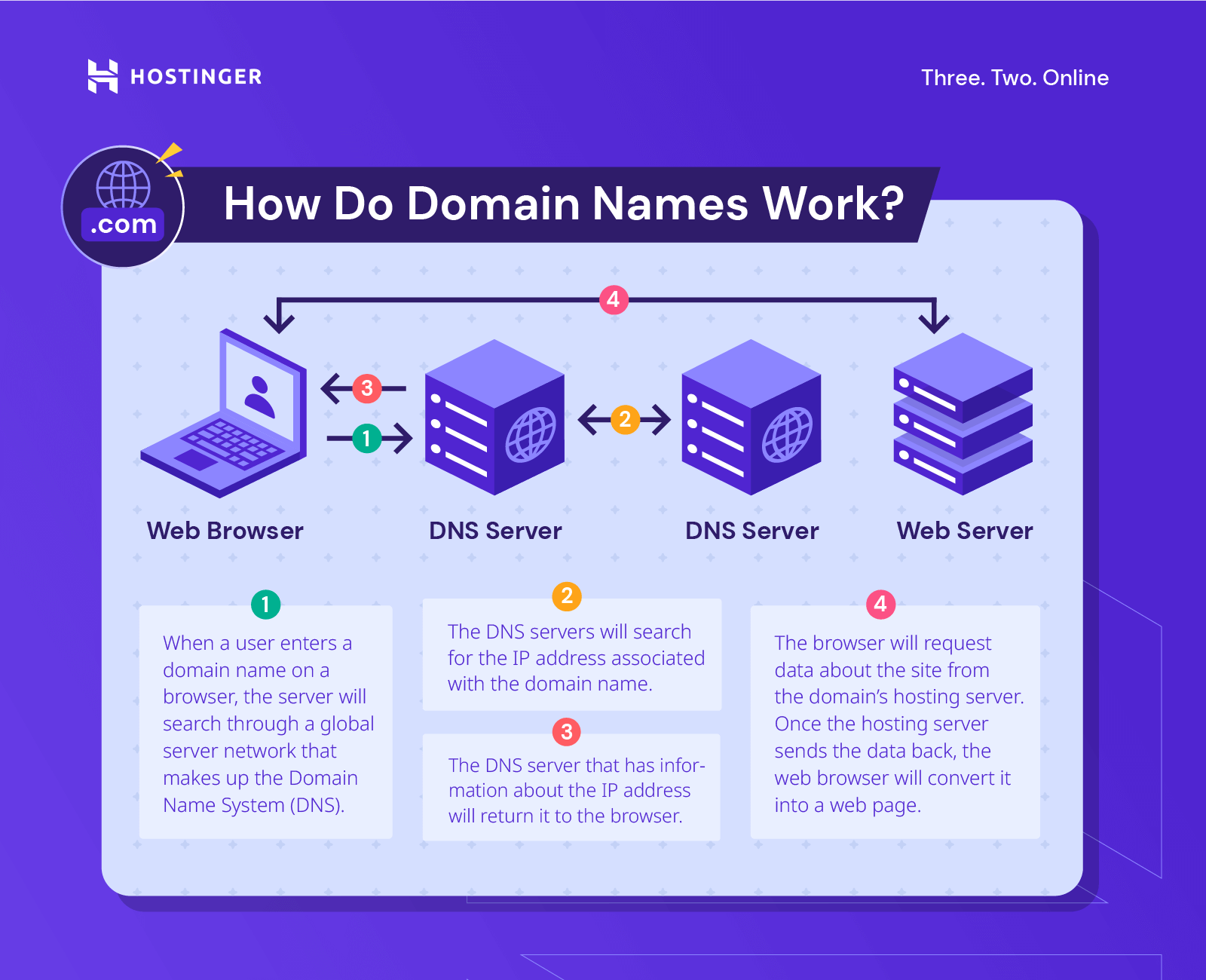Screen dimensions: 1206x980
Task: Click the line 'will return it to the browser.'
Action: point(565,816)
